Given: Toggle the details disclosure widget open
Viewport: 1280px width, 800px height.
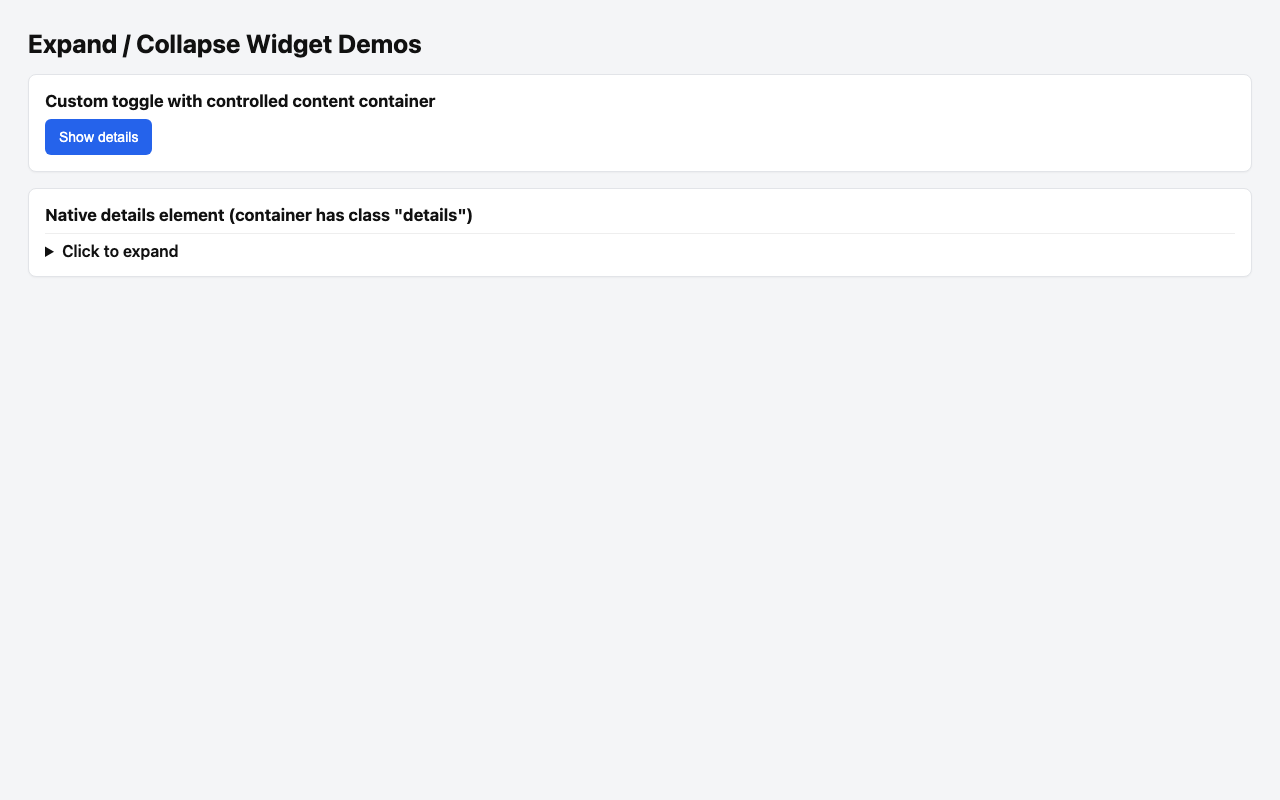Looking at the screenshot, I should [x=120, y=251].
